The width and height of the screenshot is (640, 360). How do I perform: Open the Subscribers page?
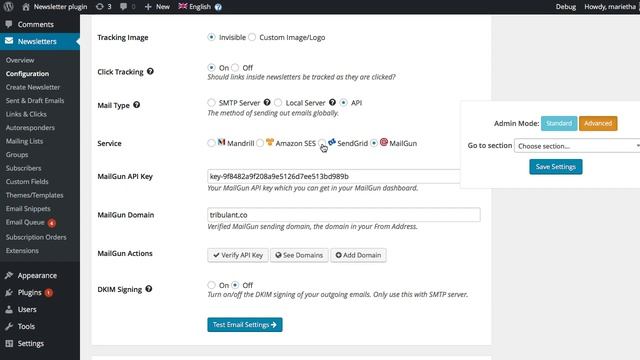[x=23, y=168]
